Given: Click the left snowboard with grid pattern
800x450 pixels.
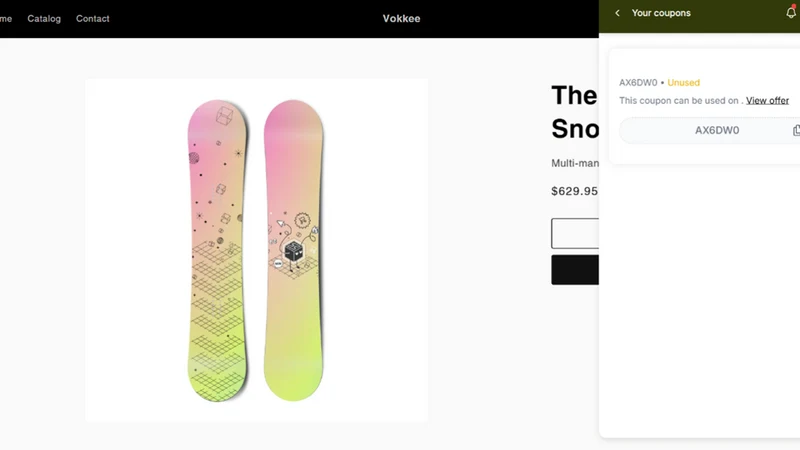Looking at the screenshot, I should coord(217,251).
